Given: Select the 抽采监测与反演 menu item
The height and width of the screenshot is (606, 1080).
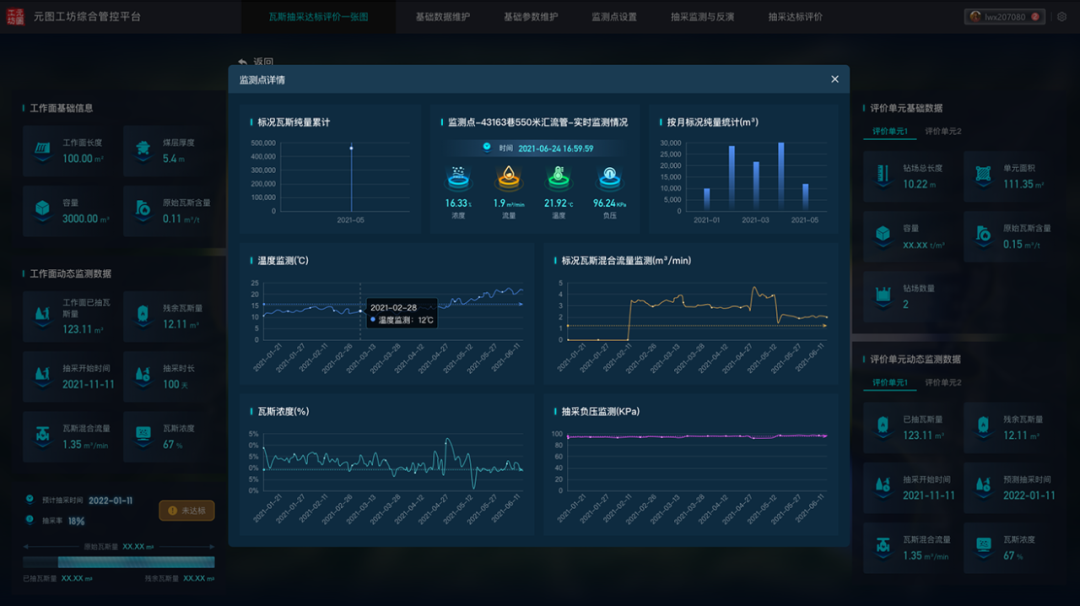Looking at the screenshot, I should coord(702,17).
